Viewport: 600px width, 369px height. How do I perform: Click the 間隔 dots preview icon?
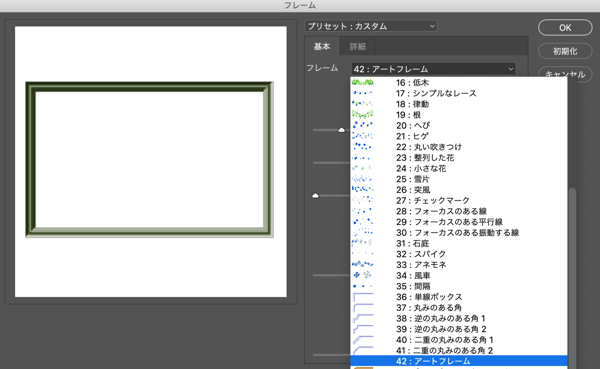(x=362, y=286)
